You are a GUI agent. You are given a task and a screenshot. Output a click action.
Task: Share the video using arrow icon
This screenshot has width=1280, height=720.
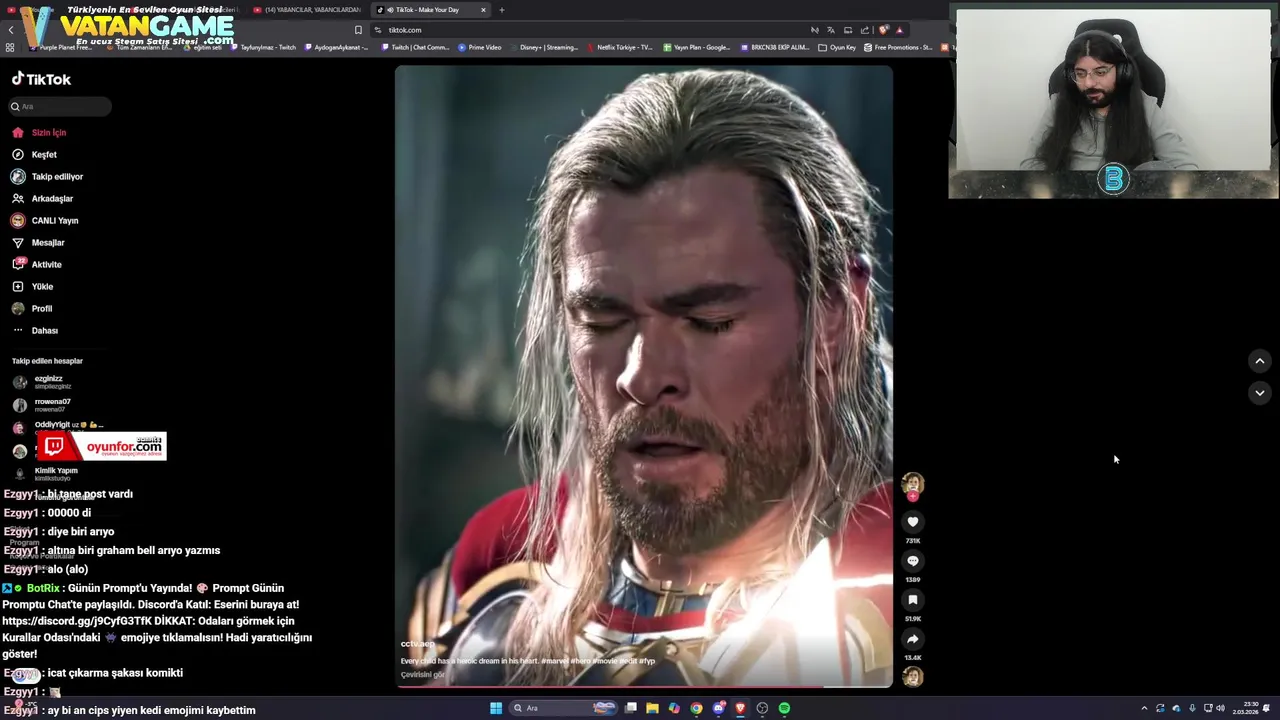913,639
